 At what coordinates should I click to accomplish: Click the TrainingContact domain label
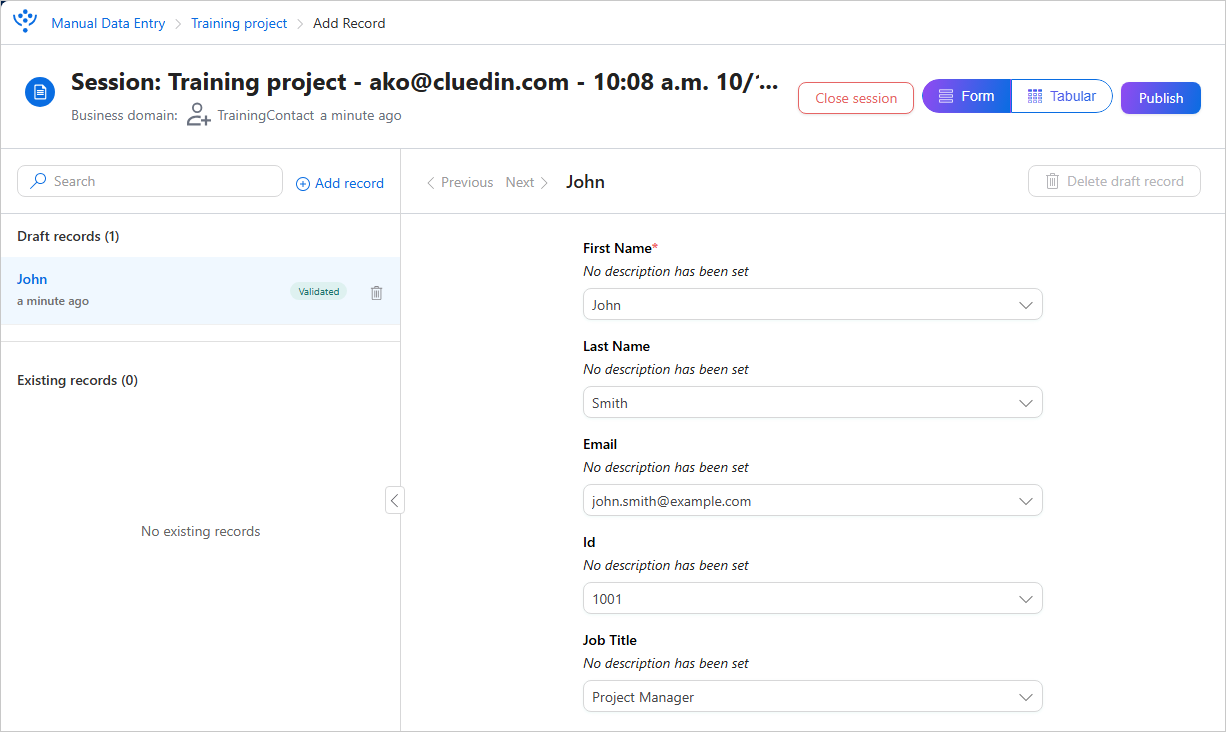(266, 115)
